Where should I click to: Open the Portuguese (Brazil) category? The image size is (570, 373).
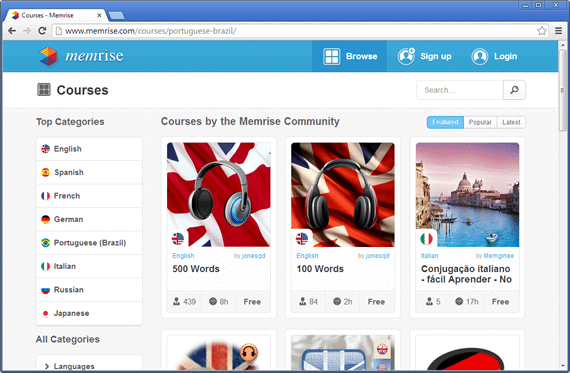click(89, 243)
